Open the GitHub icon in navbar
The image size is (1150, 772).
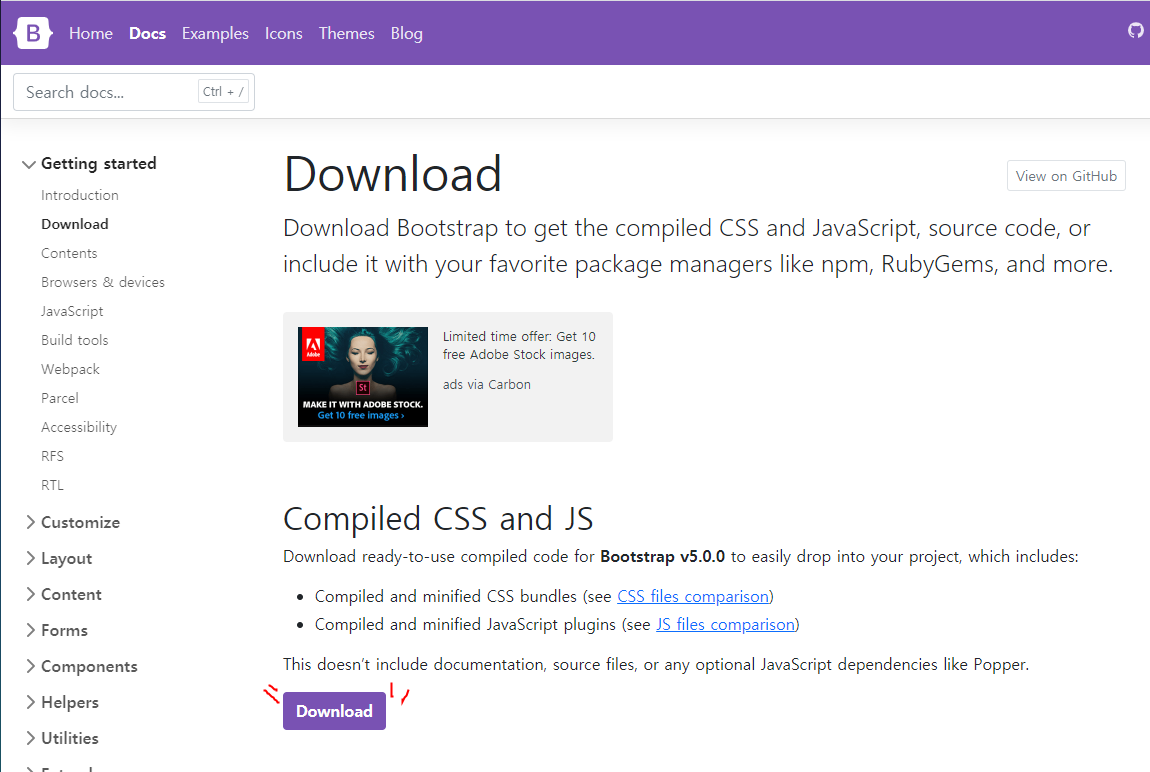(x=1136, y=31)
